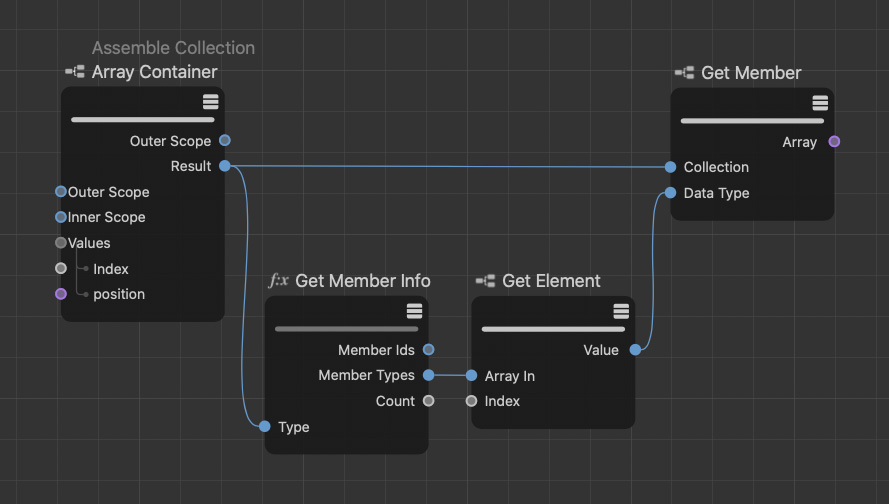This screenshot has width=889, height=504.
Task: Click the f:x icon beside Get Member Info
Action: coord(278,281)
